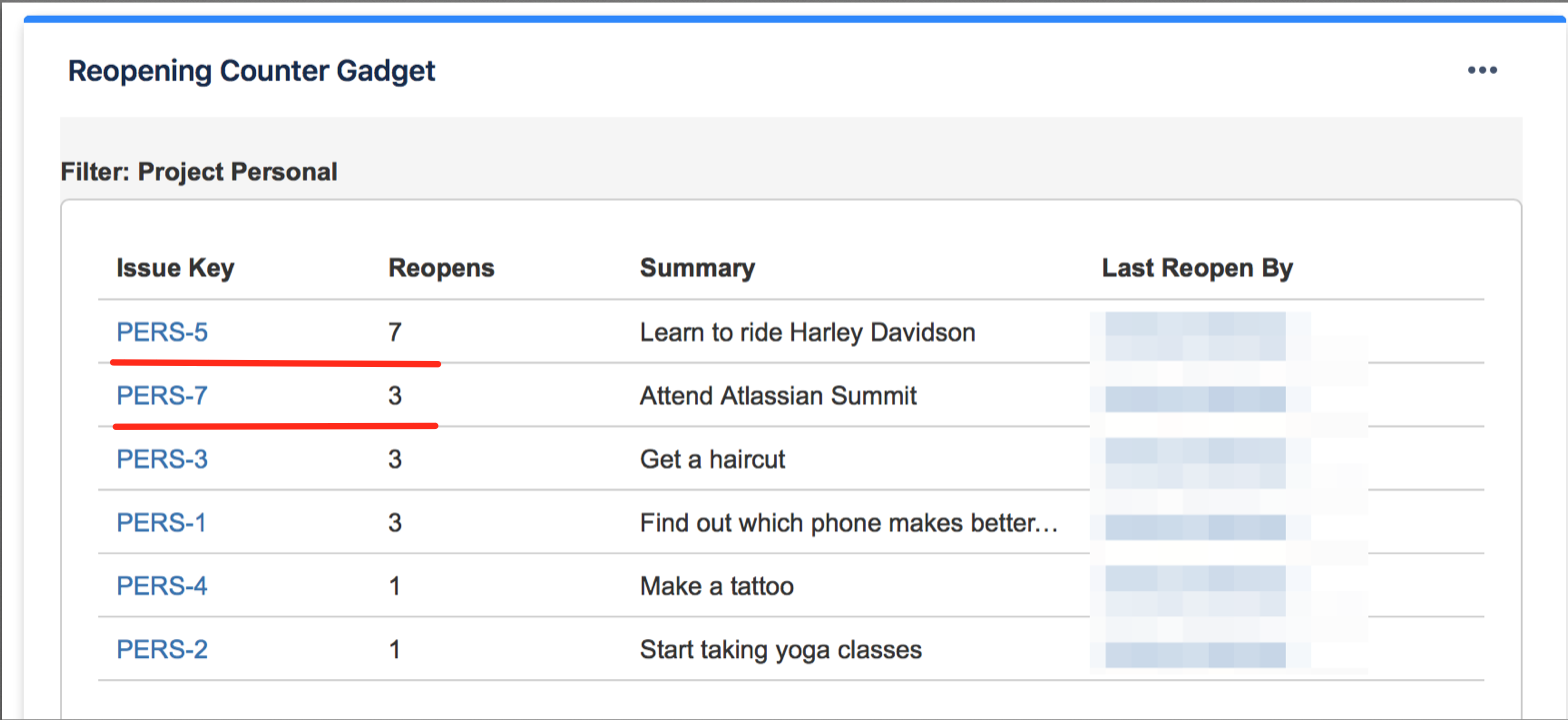Open issue PERS-7
Screen dimensions: 1568x720
pyautogui.click(x=162, y=396)
